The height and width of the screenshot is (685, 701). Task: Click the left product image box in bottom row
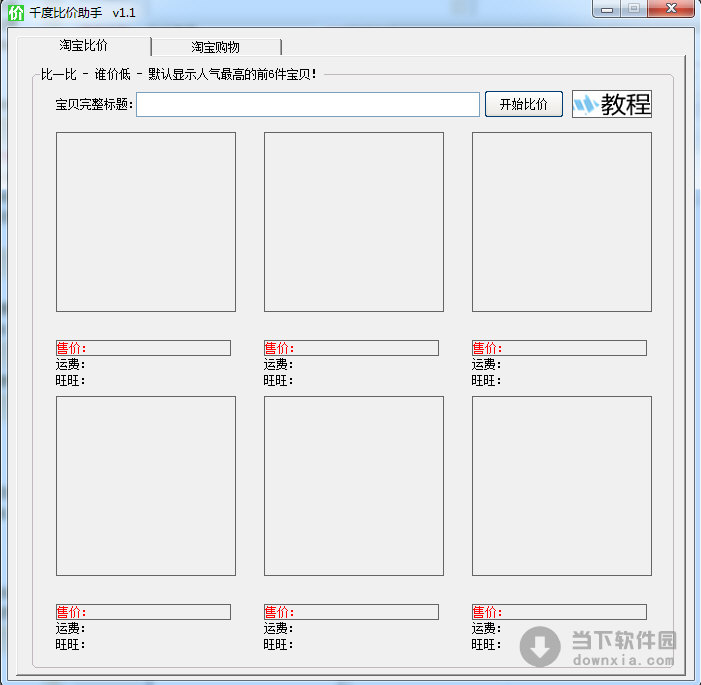coord(146,486)
